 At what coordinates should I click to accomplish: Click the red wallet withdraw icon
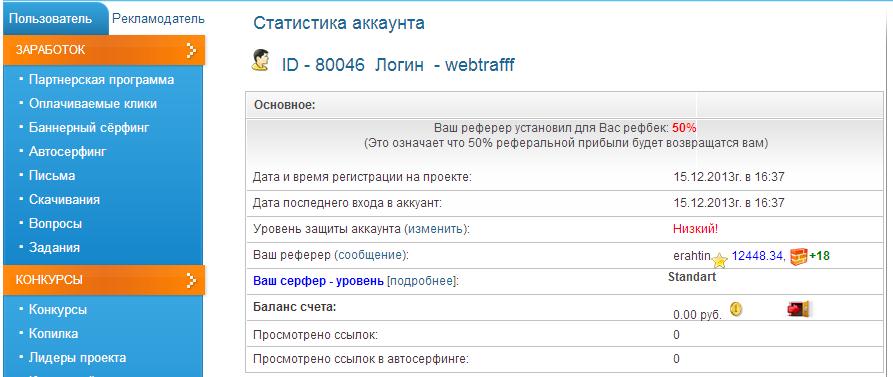[798, 308]
